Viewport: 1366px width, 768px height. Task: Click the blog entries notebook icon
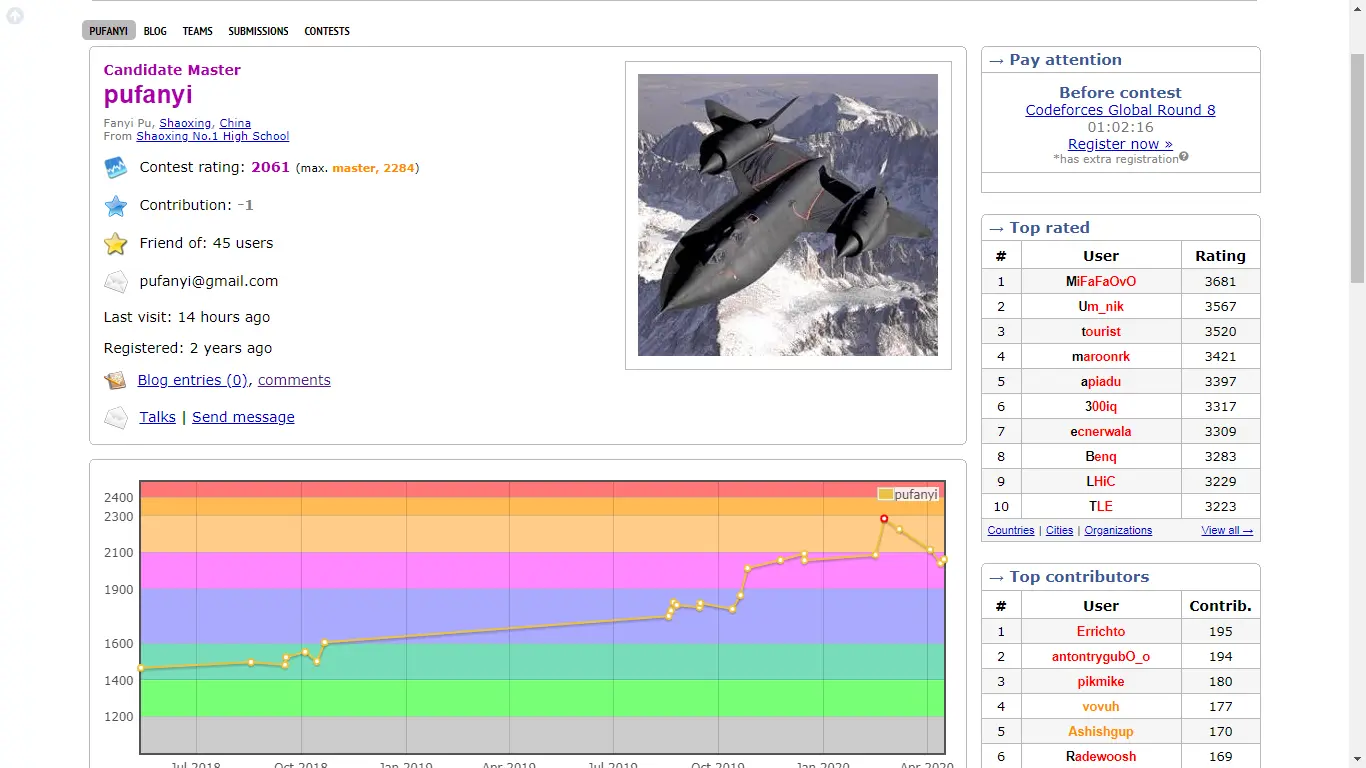click(116, 381)
